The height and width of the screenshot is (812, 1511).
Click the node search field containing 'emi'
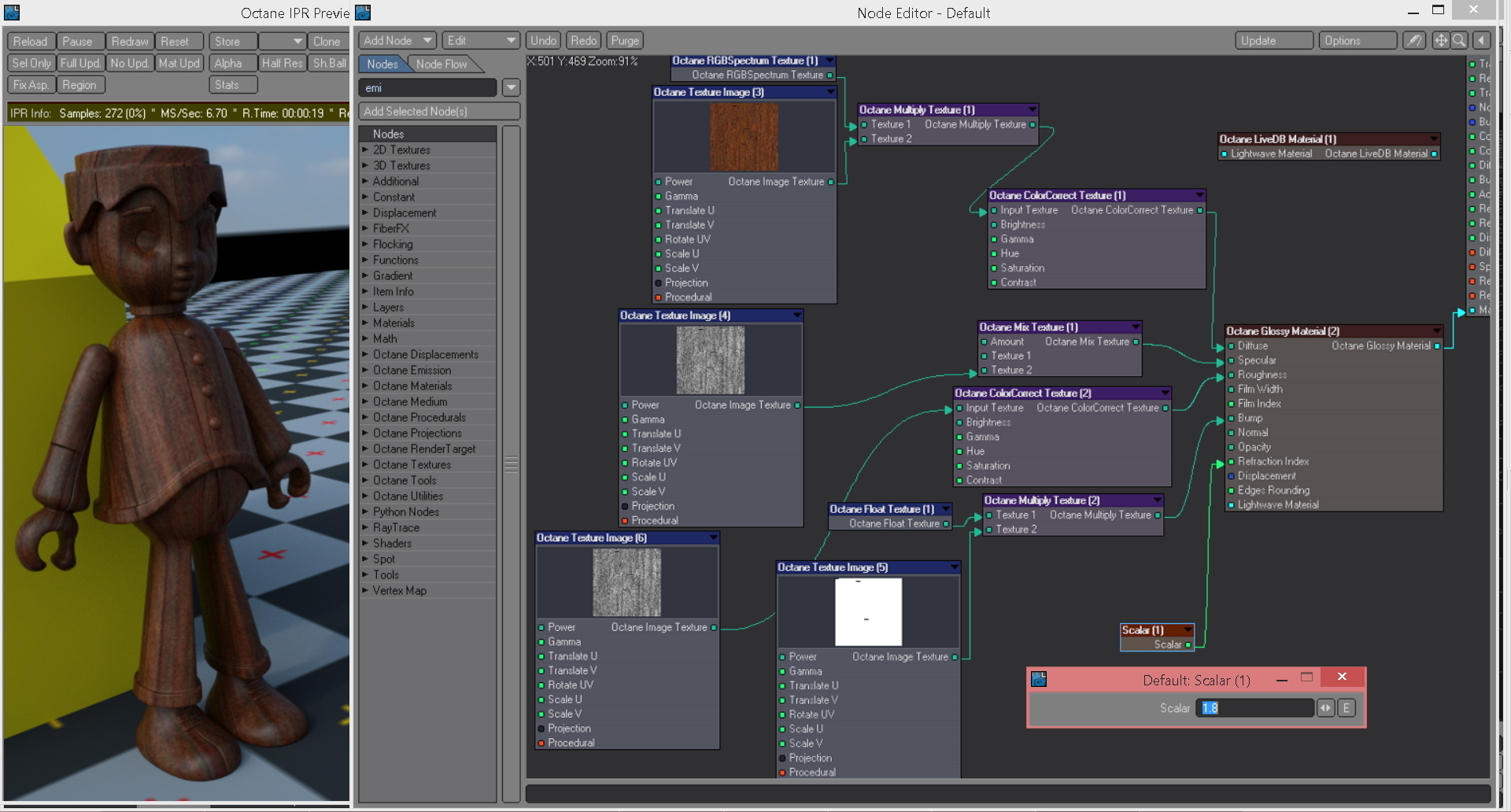coord(428,88)
